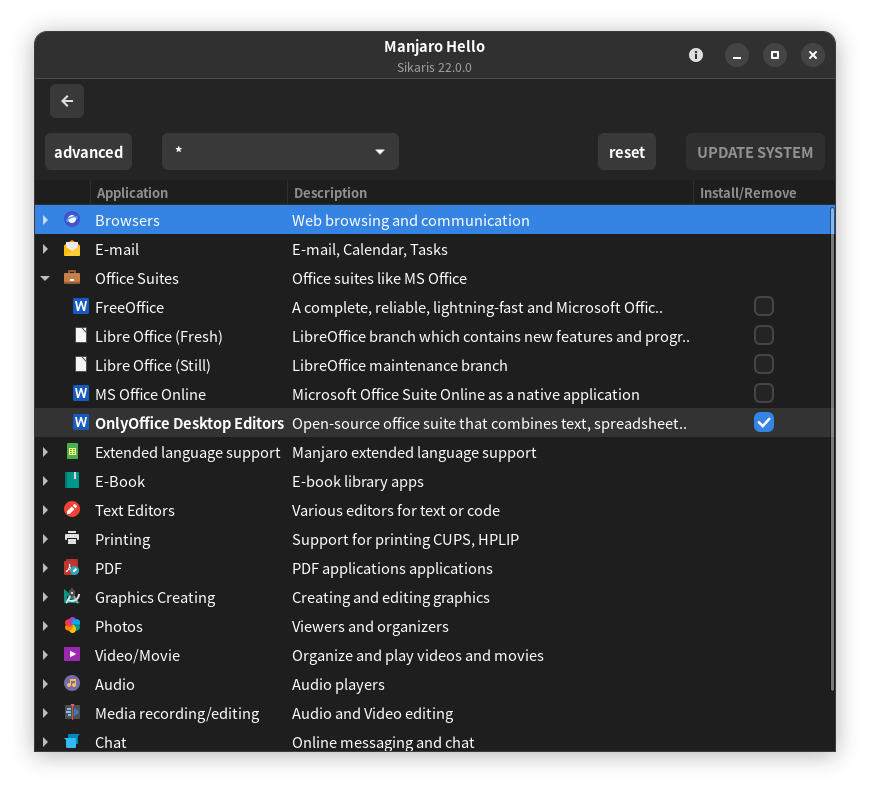This screenshot has height=789, width=870.
Task: Click the Application column header
Action: point(189,193)
